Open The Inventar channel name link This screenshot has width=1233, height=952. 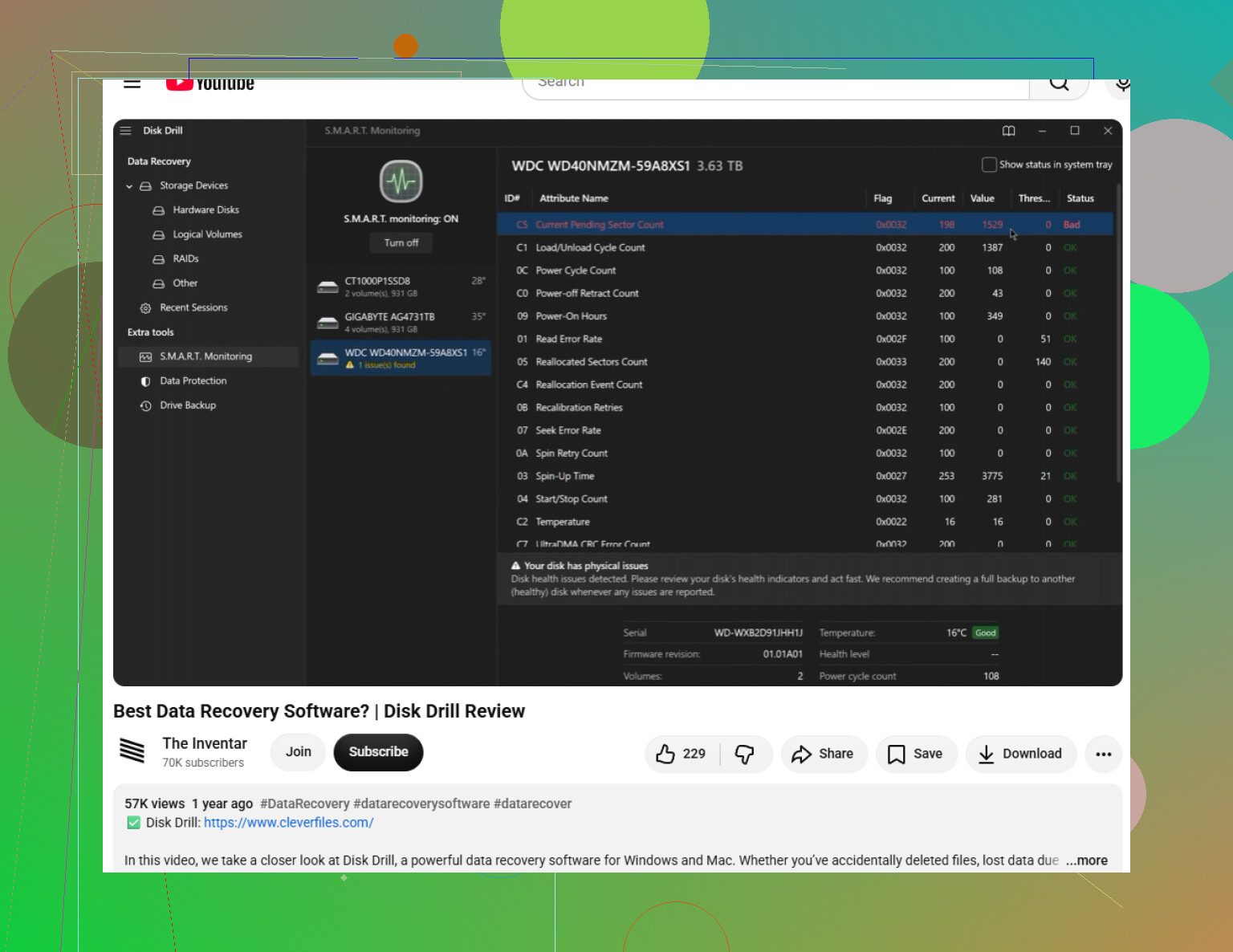tap(205, 744)
